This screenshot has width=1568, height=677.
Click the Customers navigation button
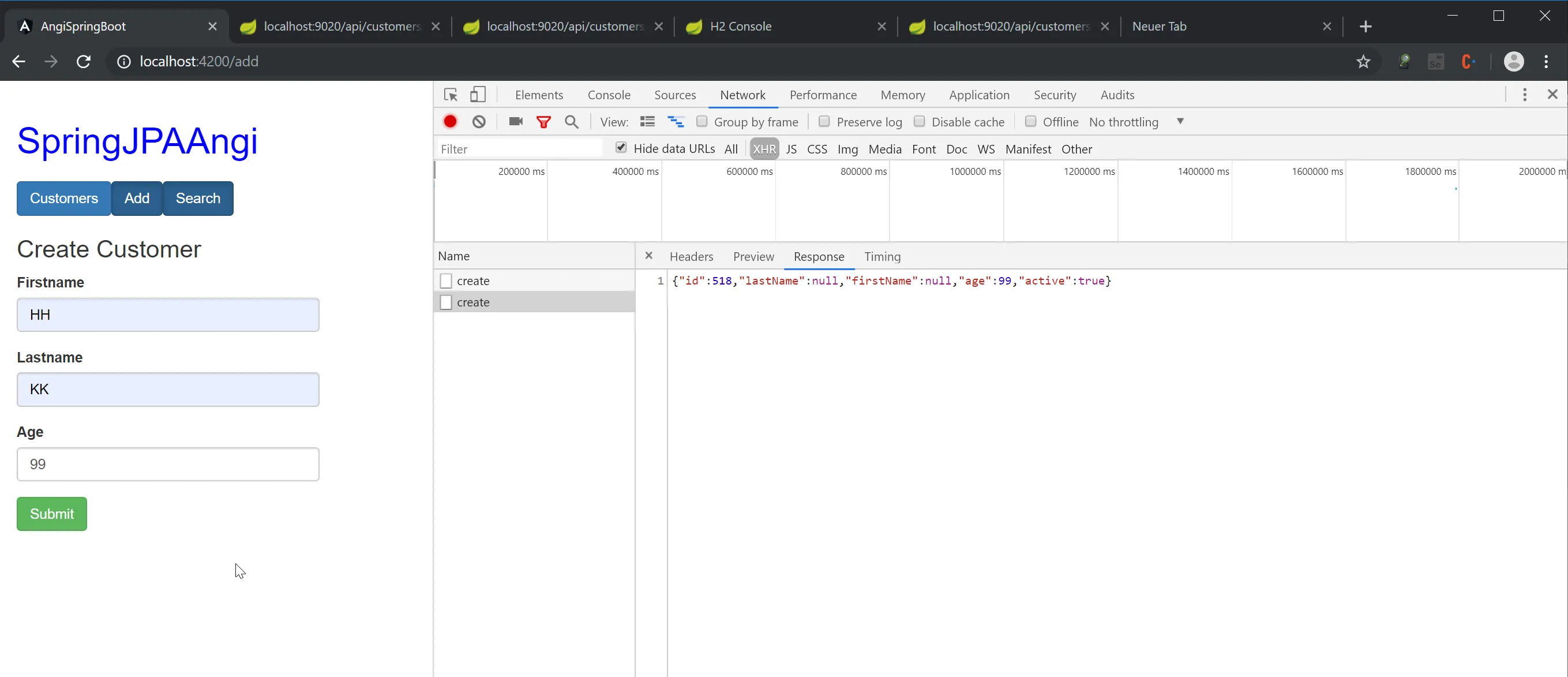(64, 199)
